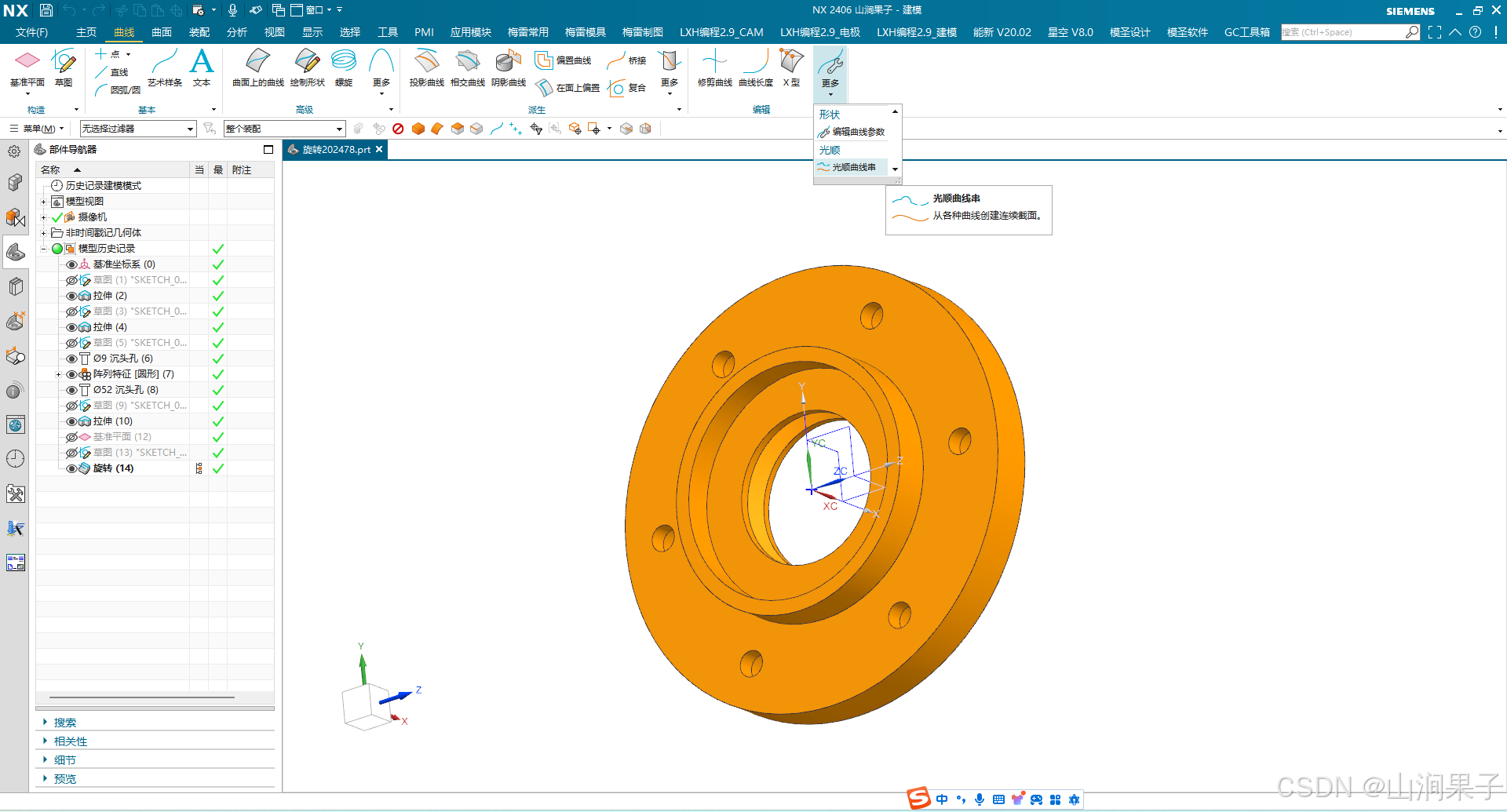Show the hidden 基准平面 (12)

pos(71,437)
